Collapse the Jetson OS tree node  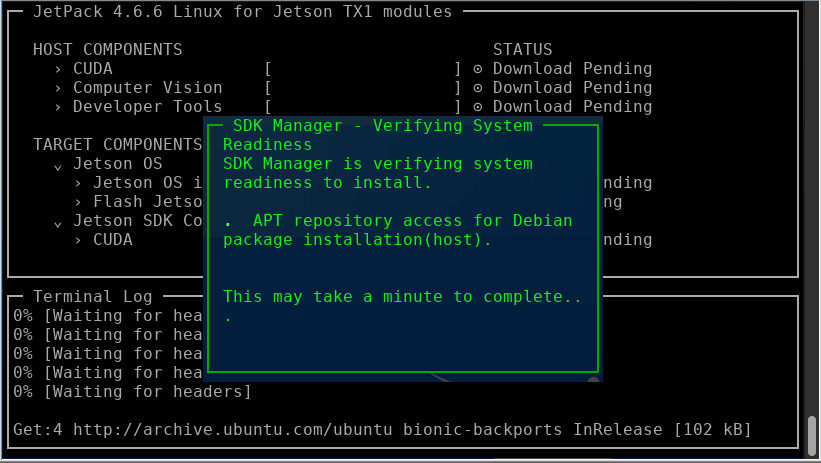click(x=58, y=167)
